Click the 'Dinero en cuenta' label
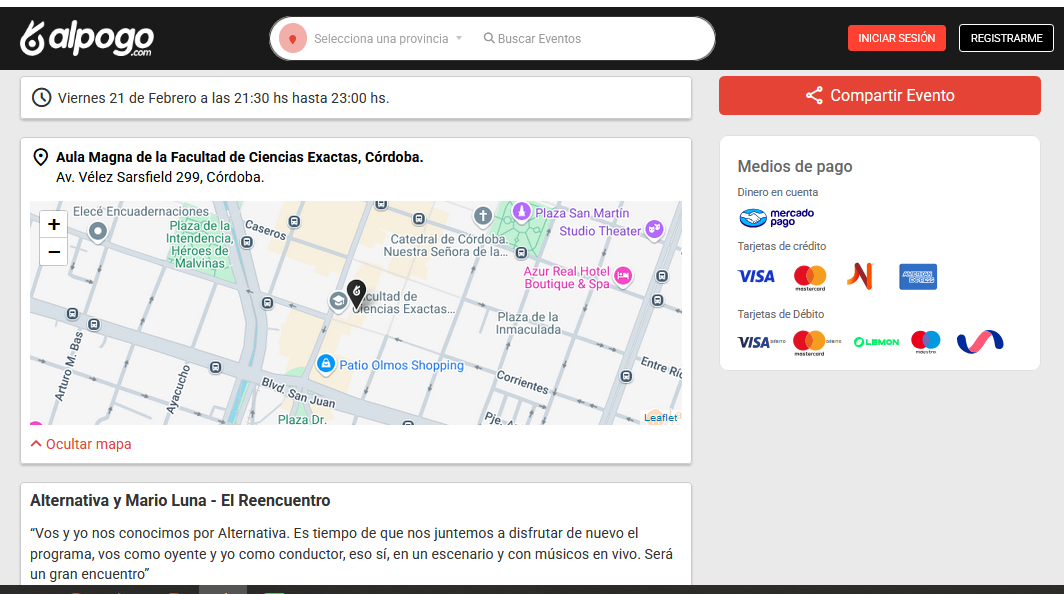1064x594 pixels. click(x=778, y=192)
